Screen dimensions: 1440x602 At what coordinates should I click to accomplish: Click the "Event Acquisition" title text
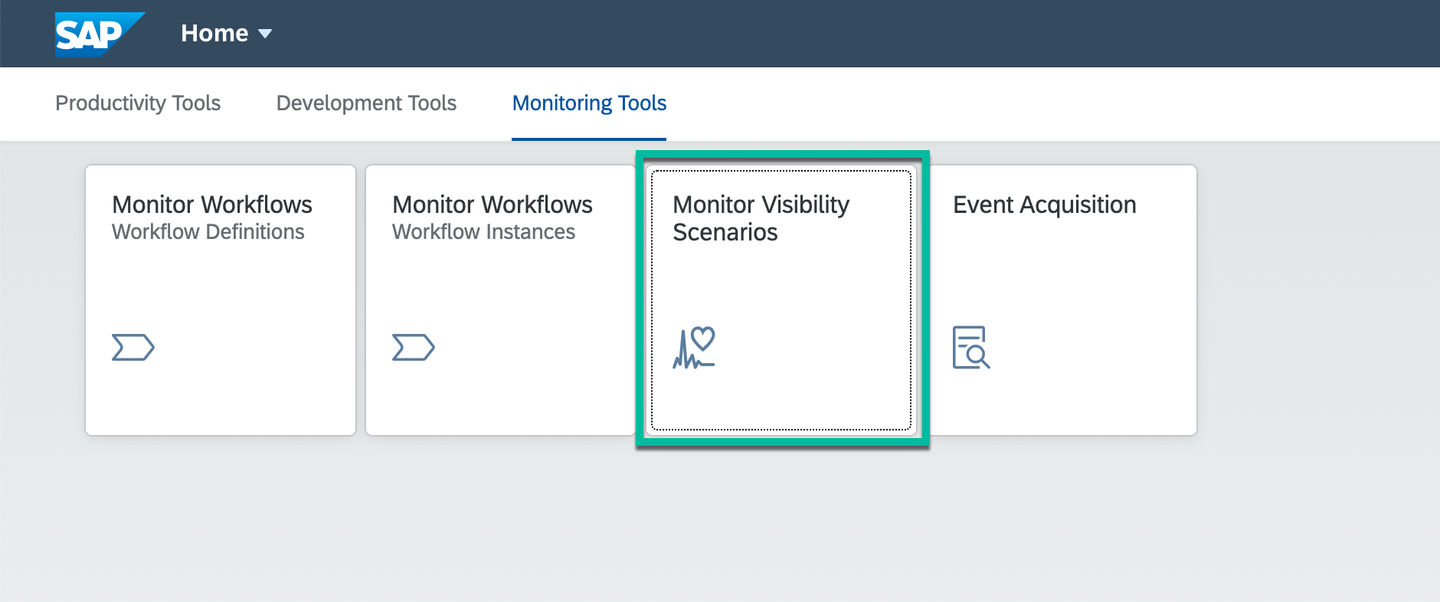click(1044, 205)
